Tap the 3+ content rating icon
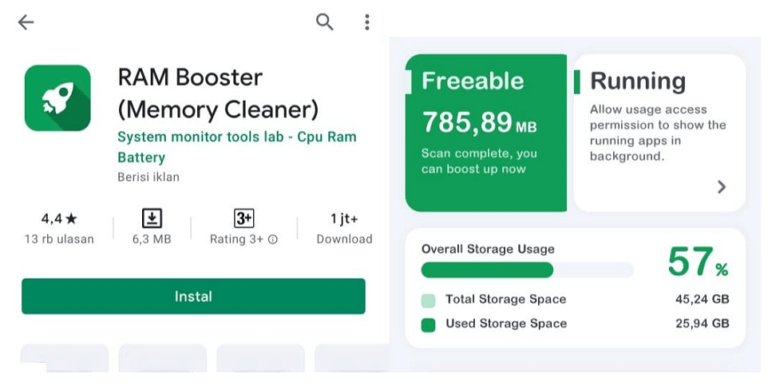 pyautogui.click(x=243, y=218)
